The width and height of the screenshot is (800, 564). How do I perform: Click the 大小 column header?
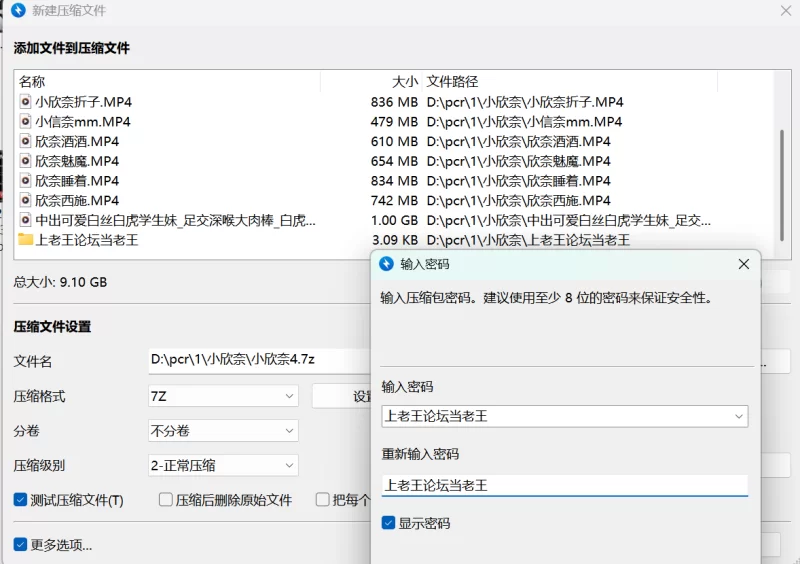click(x=404, y=81)
